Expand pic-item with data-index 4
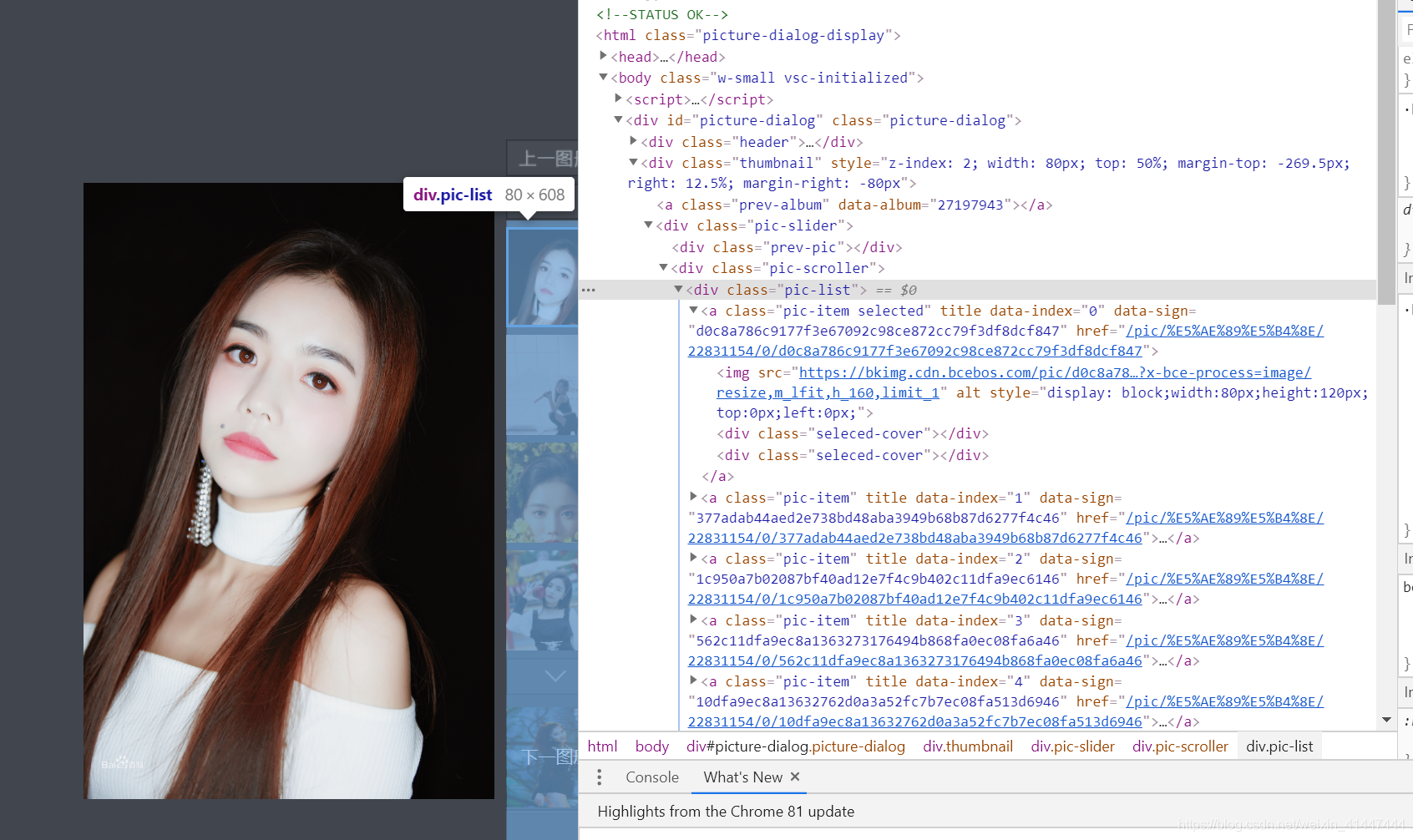The image size is (1413, 840). pyautogui.click(x=693, y=681)
